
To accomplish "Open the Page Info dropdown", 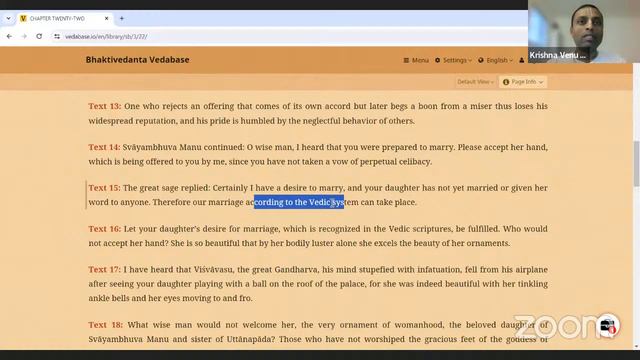I will coord(523,82).
